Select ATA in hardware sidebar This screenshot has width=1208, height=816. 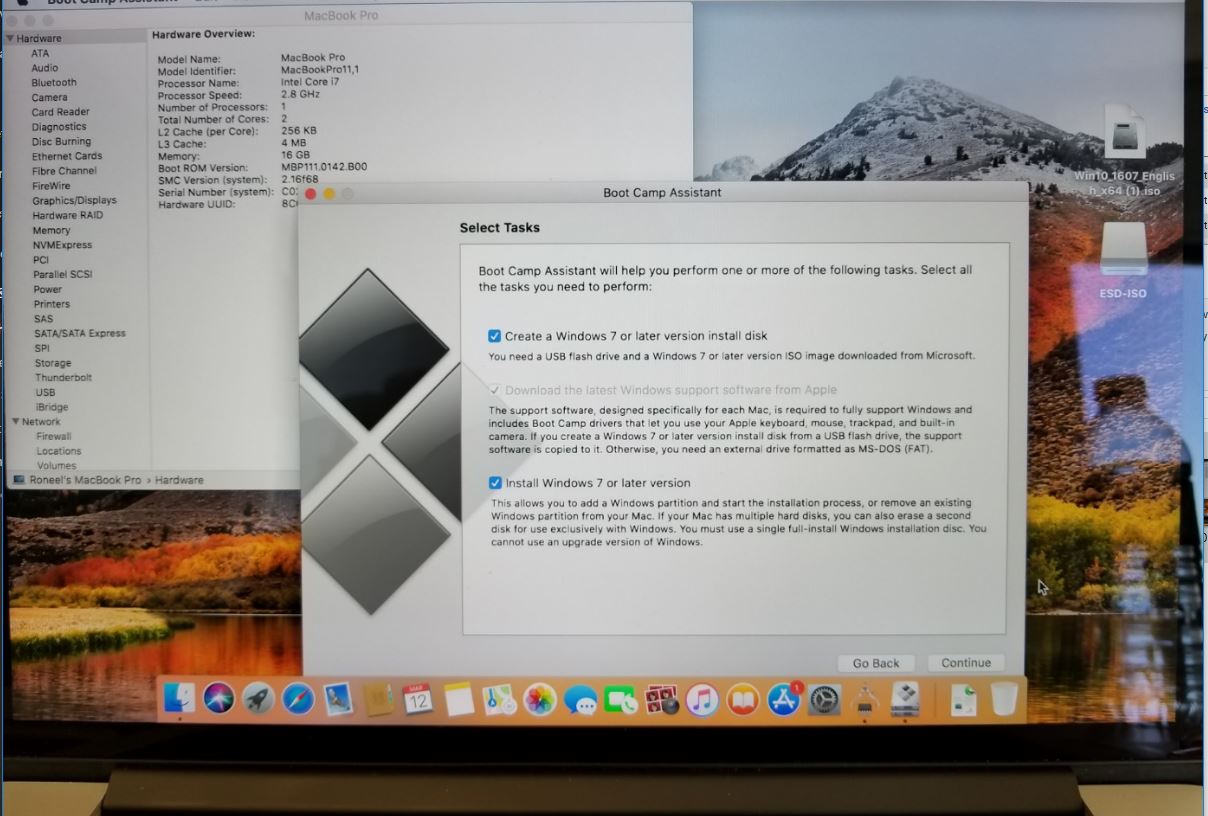coord(40,54)
